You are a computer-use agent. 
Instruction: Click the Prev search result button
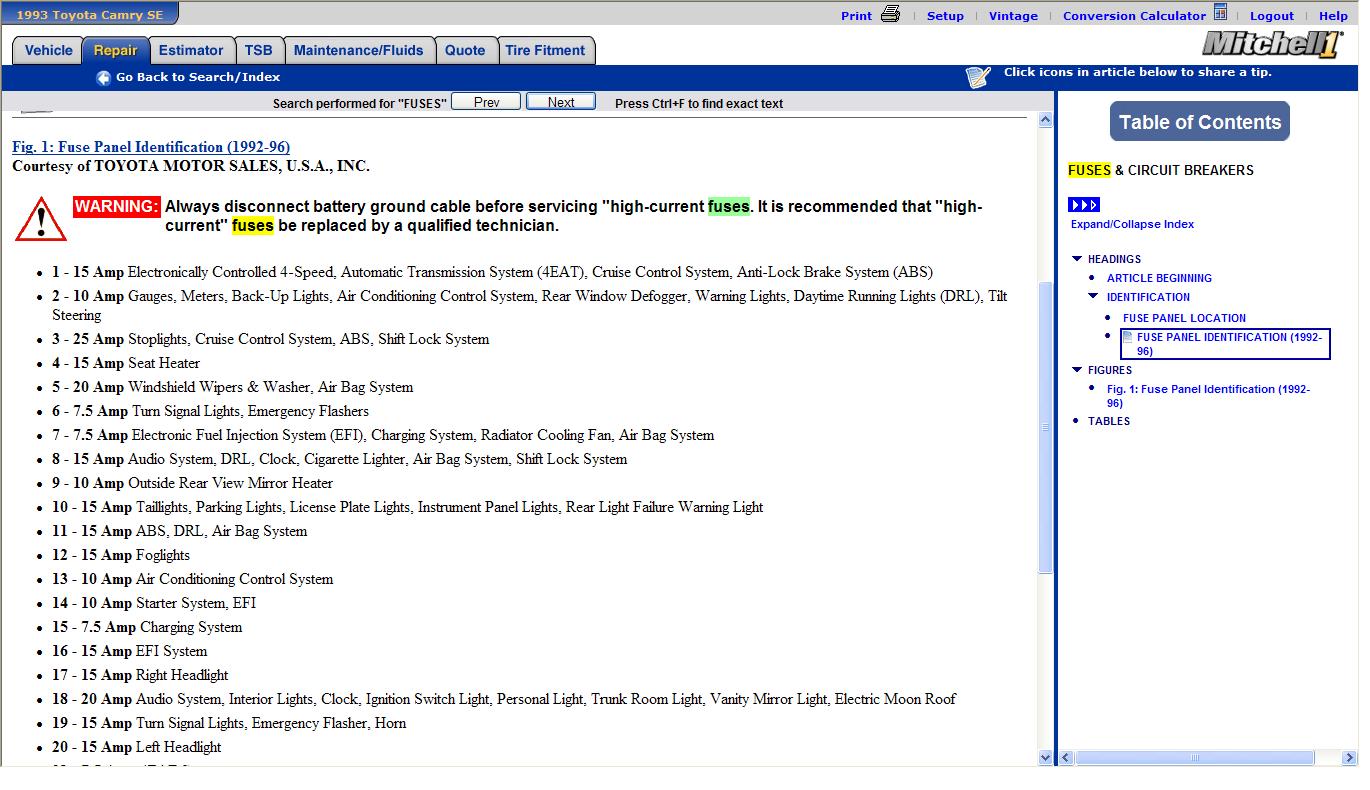coord(486,102)
